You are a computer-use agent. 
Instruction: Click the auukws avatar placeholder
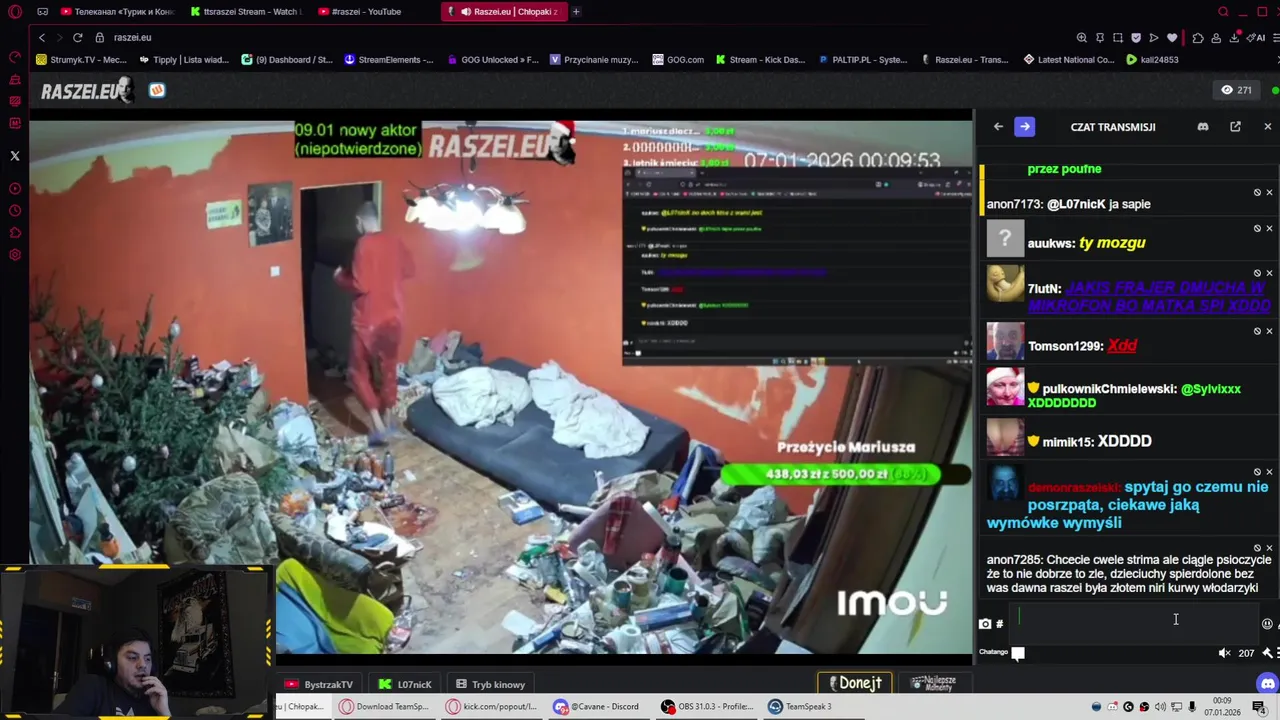coord(1005,239)
